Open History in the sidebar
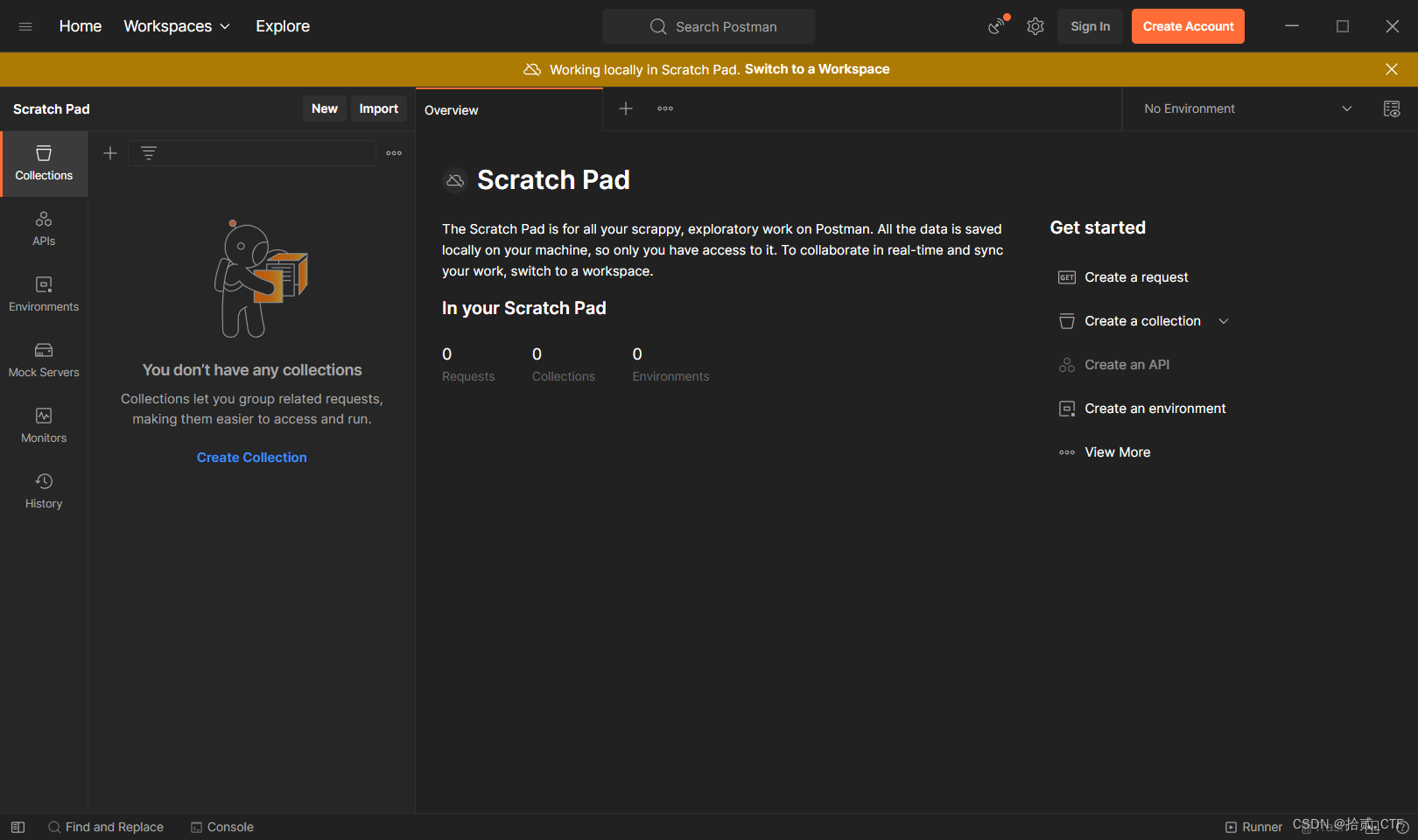Screen dimensions: 1418x840 pyautogui.click(x=44, y=492)
